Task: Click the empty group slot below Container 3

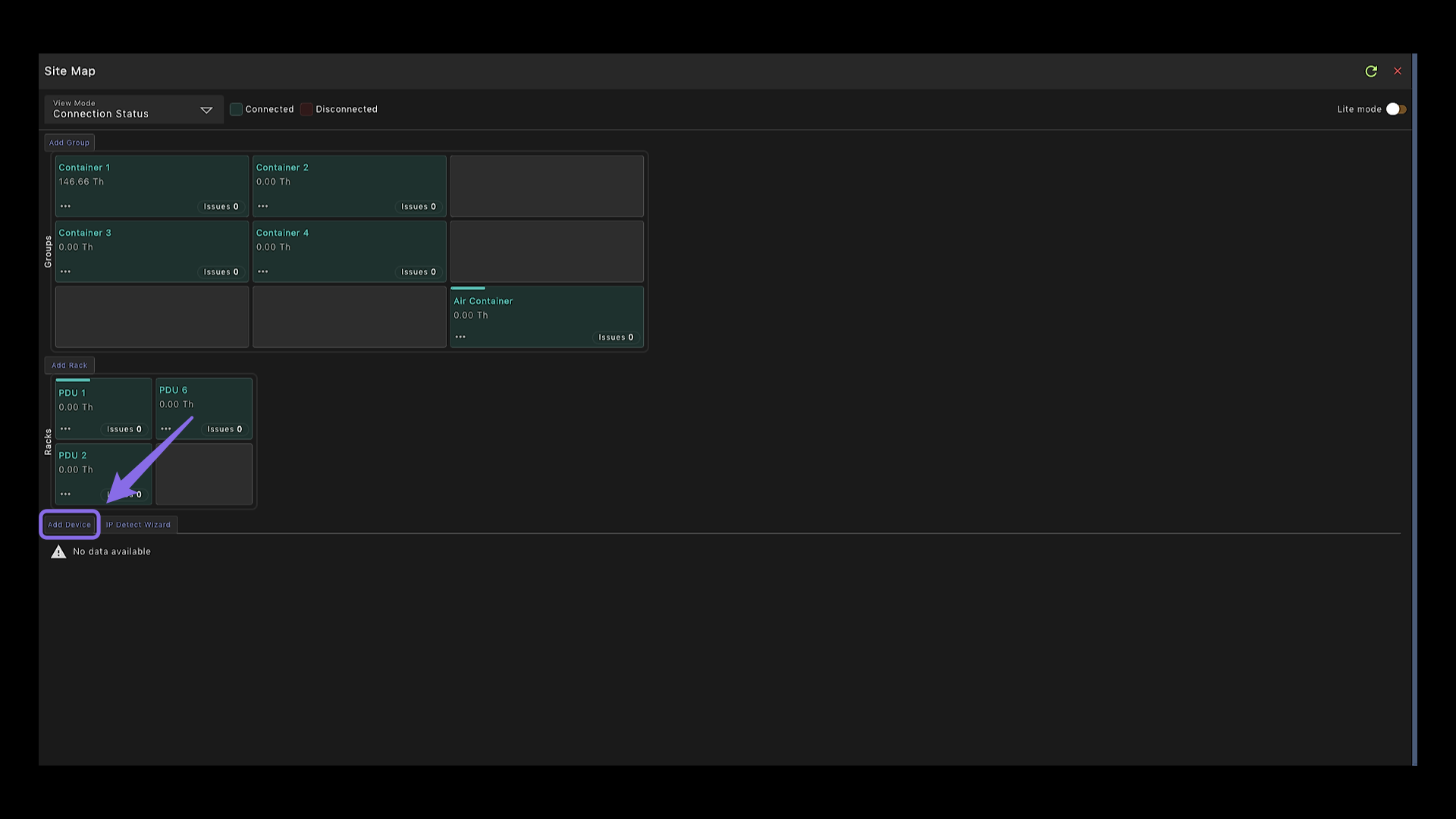Action: [x=152, y=317]
